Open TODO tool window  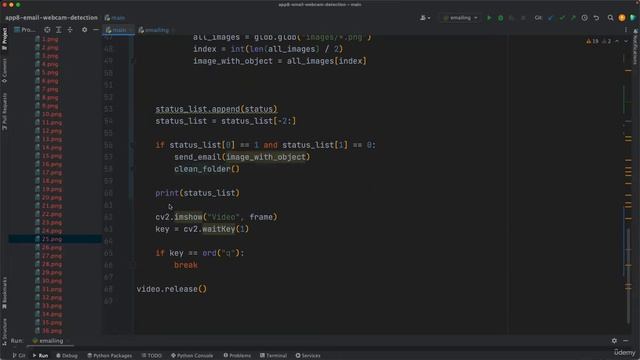[151, 356]
